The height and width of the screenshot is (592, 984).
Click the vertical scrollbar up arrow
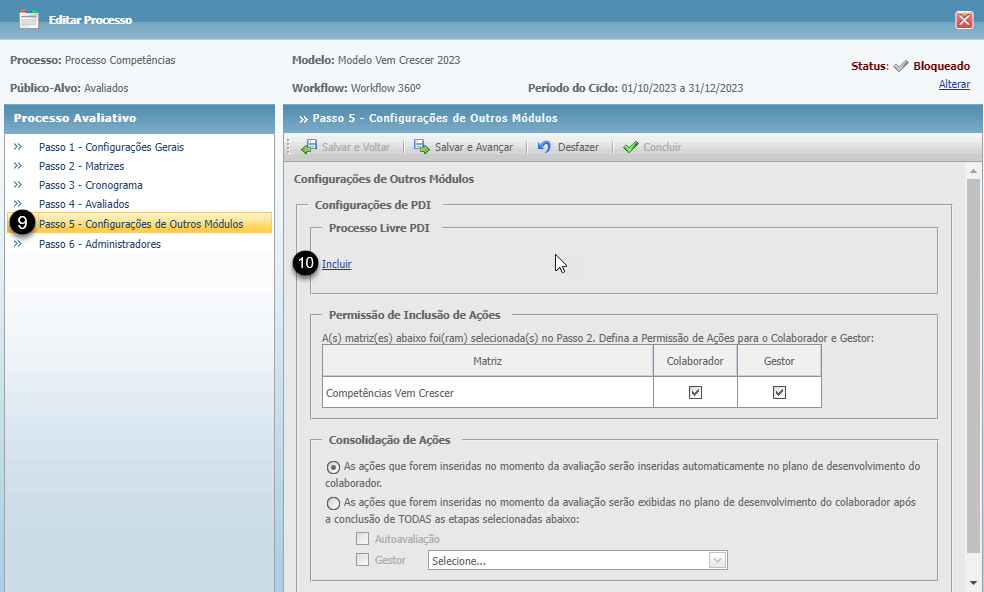pyautogui.click(x=973, y=171)
